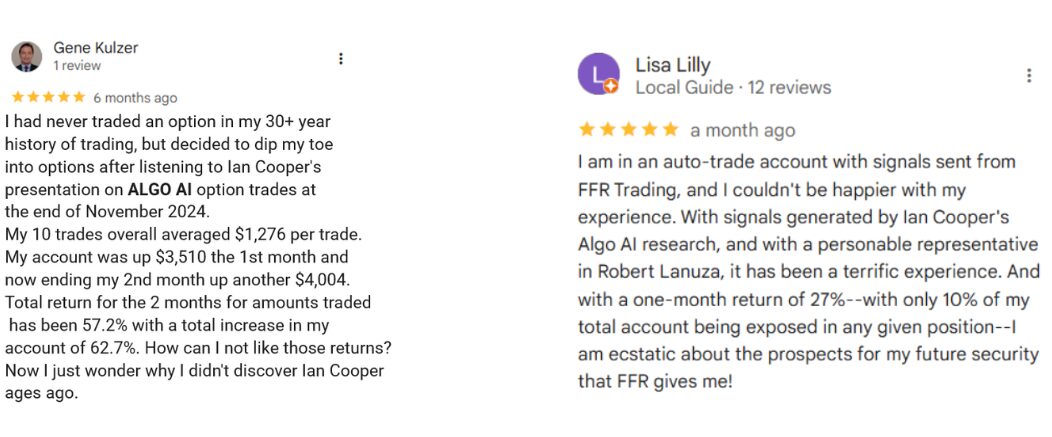1052x437 pixels.
Task: Open Lisa Lilly's reviewer profile name
Action: tap(673, 65)
